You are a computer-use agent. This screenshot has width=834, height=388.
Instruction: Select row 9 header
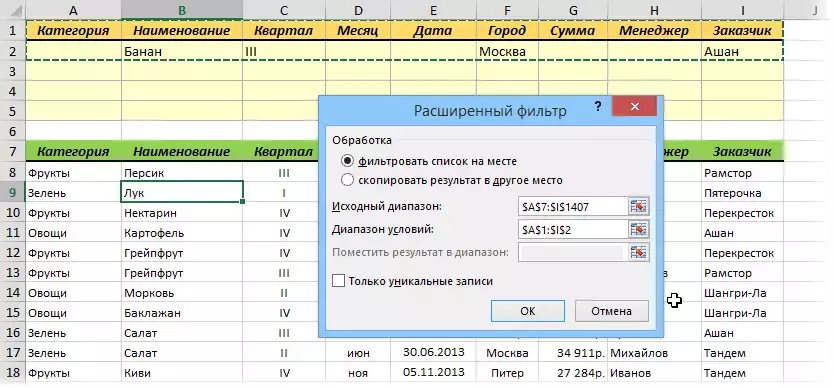point(13,193)
